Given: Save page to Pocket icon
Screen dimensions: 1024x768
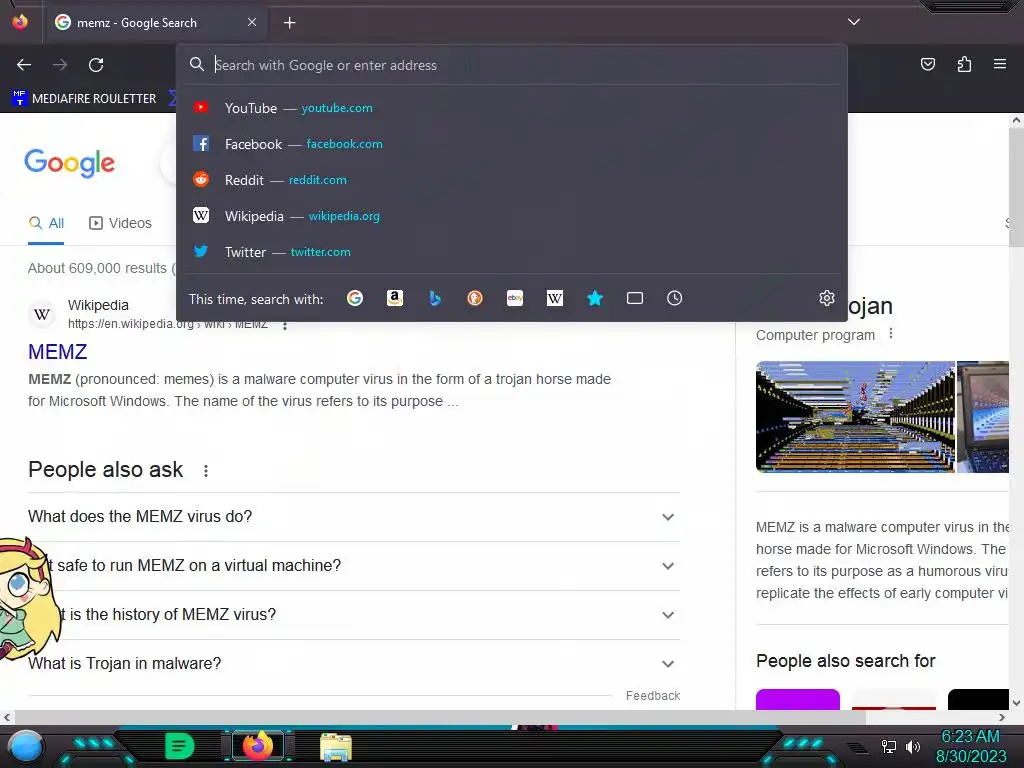Looking at the screenshot, I should click(x=927, y=64).
